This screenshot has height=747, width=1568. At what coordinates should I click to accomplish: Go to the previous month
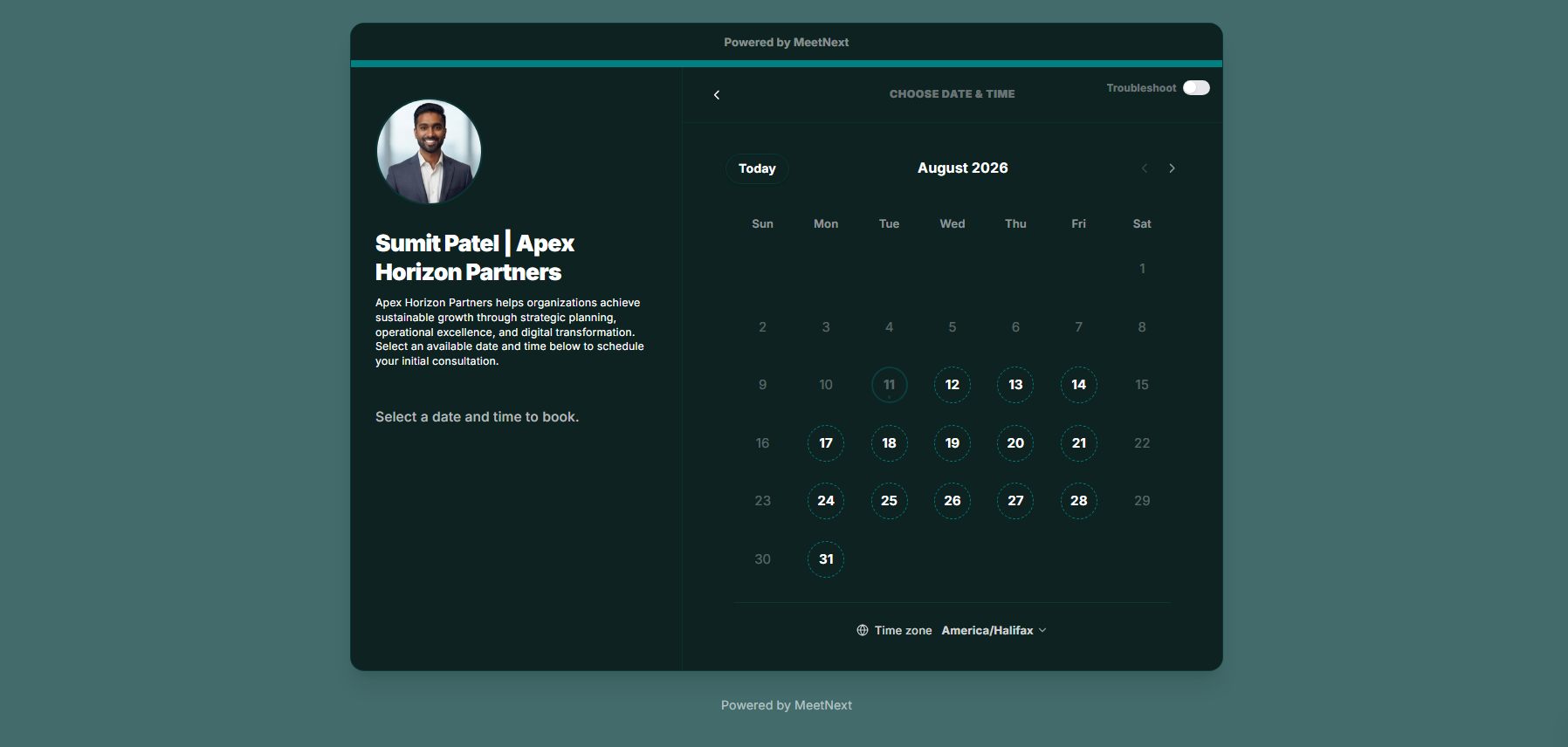click(x=1145, y=168)
